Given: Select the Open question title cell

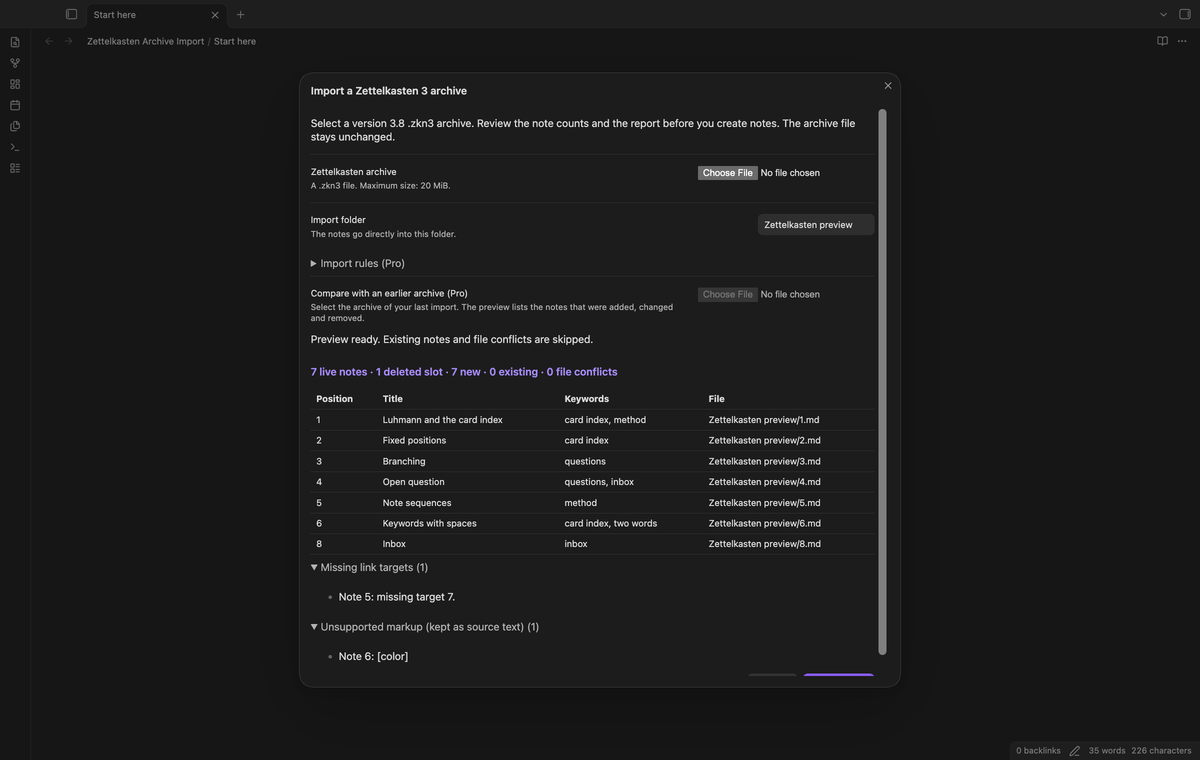Looking at the screenshot, I should click(x=414, y=482).
